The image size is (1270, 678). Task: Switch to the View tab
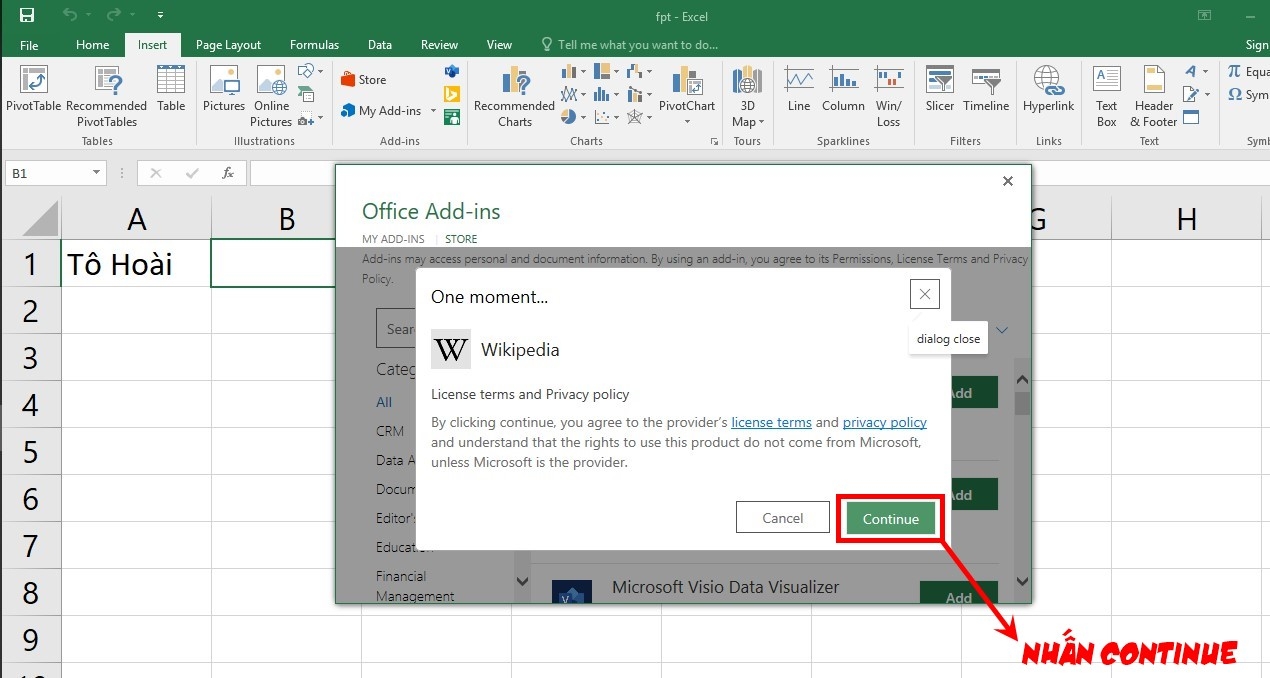click(x=499, y=45)
